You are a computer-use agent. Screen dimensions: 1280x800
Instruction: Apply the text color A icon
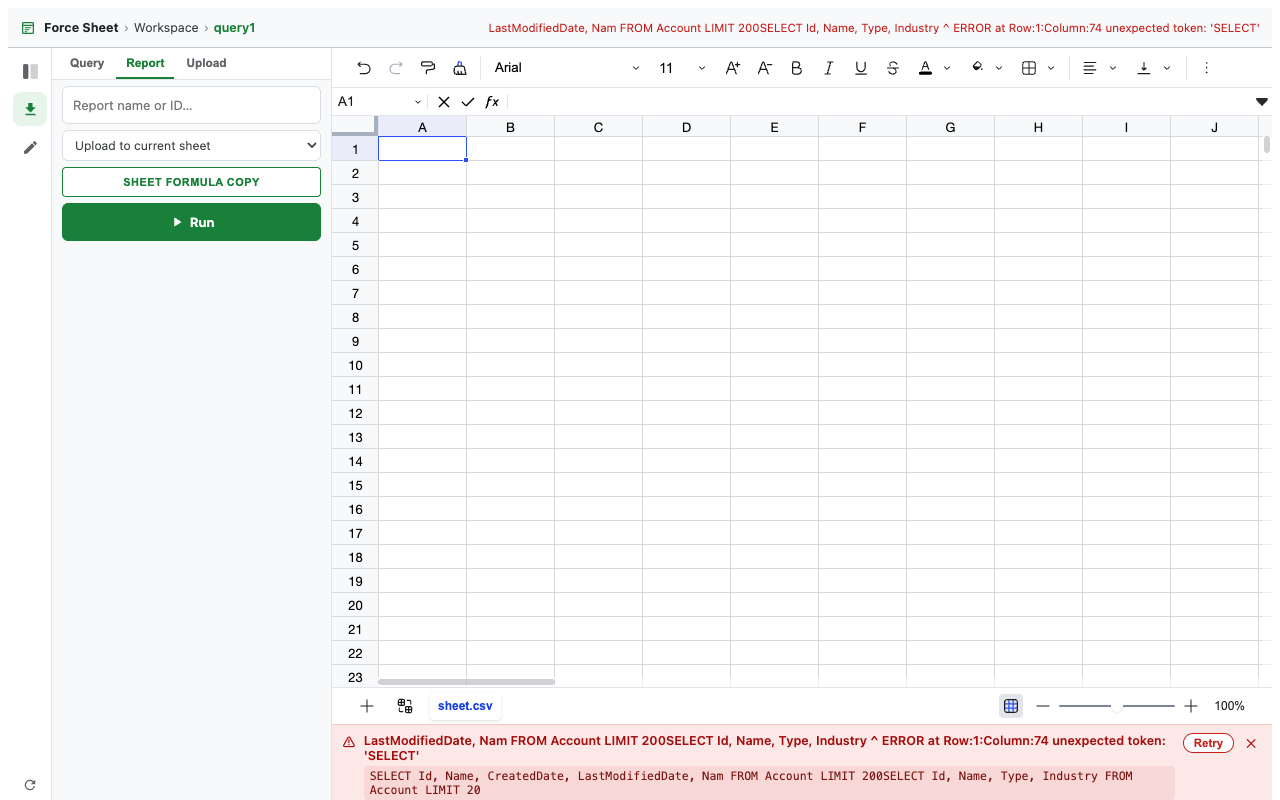(925, 68)
